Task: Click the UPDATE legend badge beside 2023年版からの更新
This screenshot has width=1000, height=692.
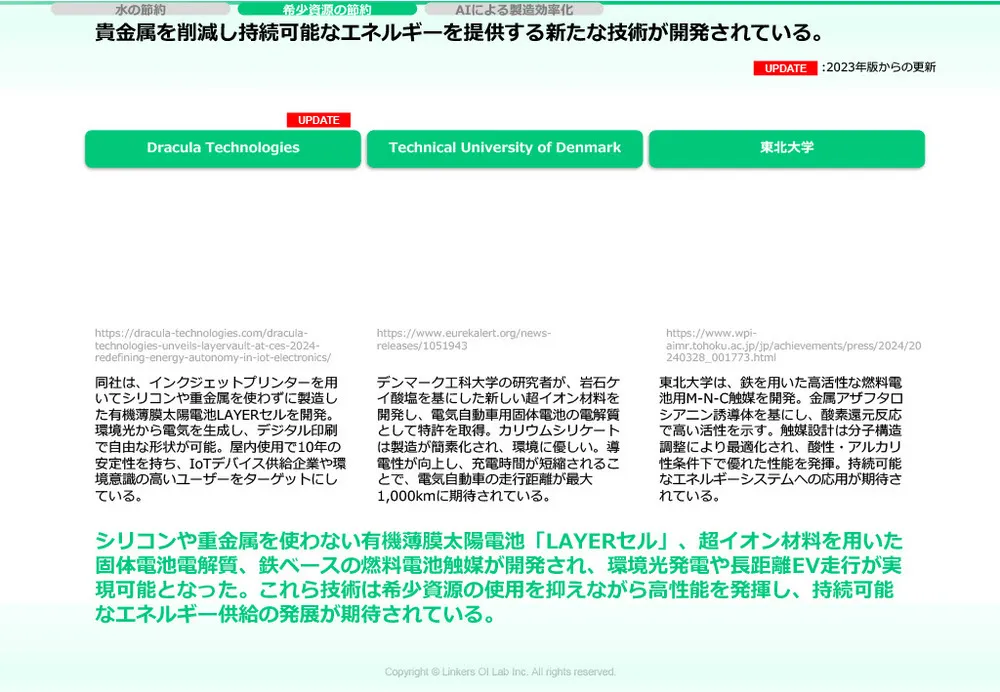Action: pos(785,68)
